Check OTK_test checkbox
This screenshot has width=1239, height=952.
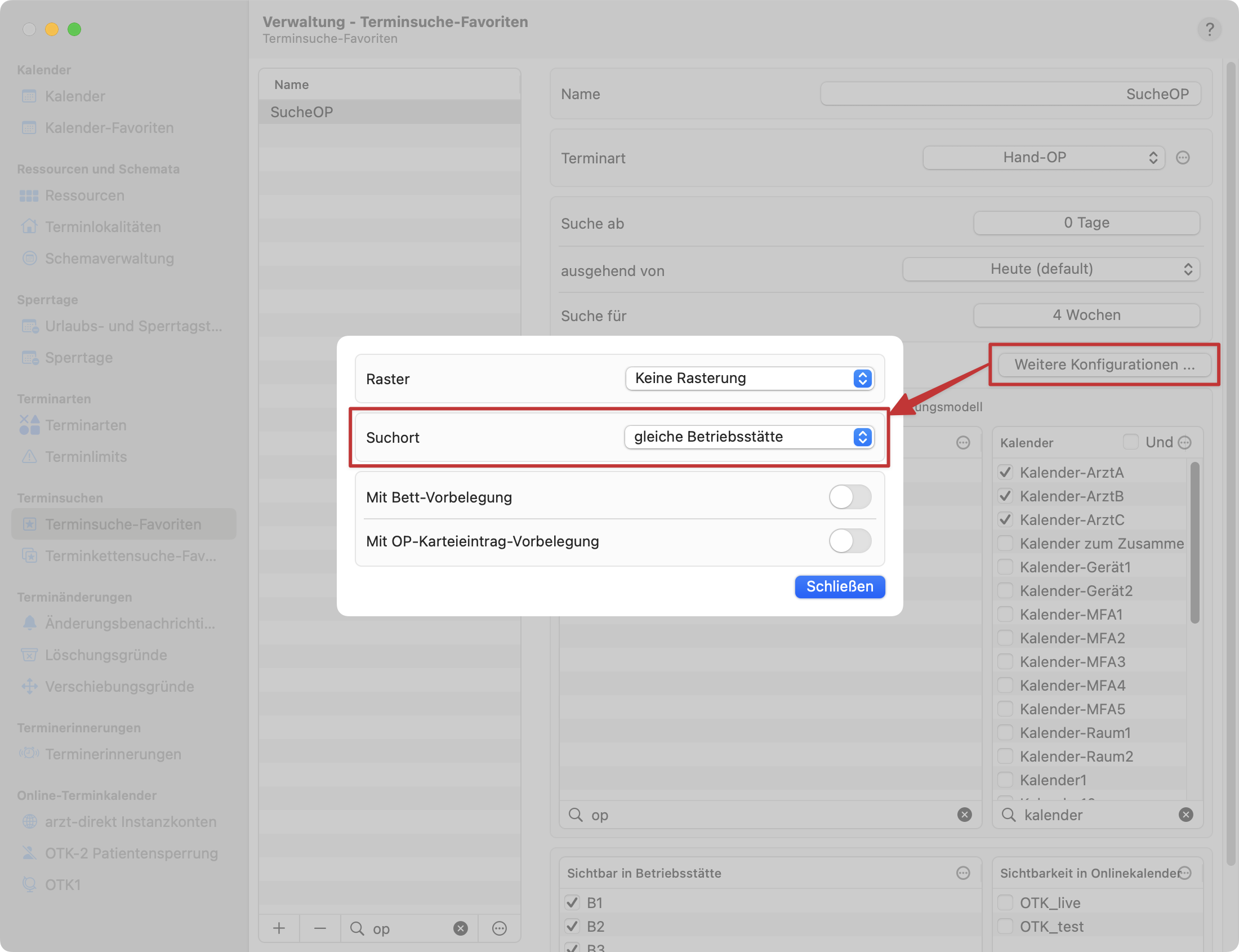[x=1005, y=926]
